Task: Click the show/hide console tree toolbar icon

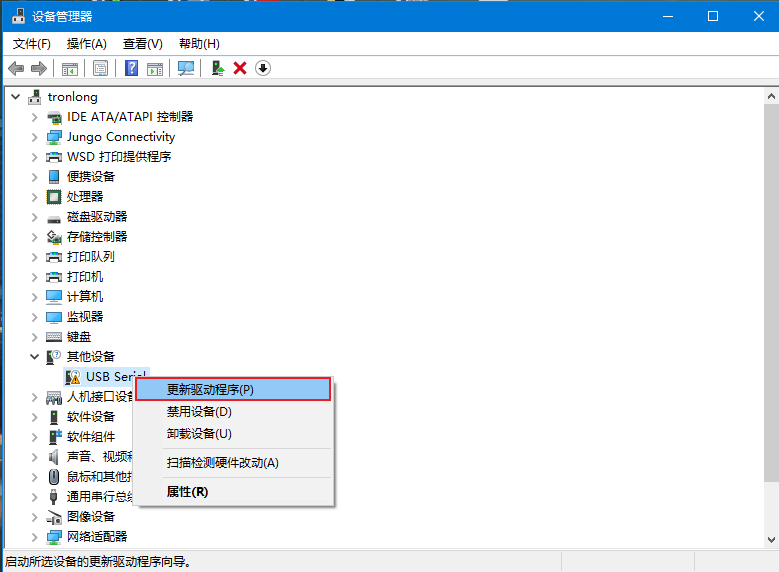Action: pos(70,68)
